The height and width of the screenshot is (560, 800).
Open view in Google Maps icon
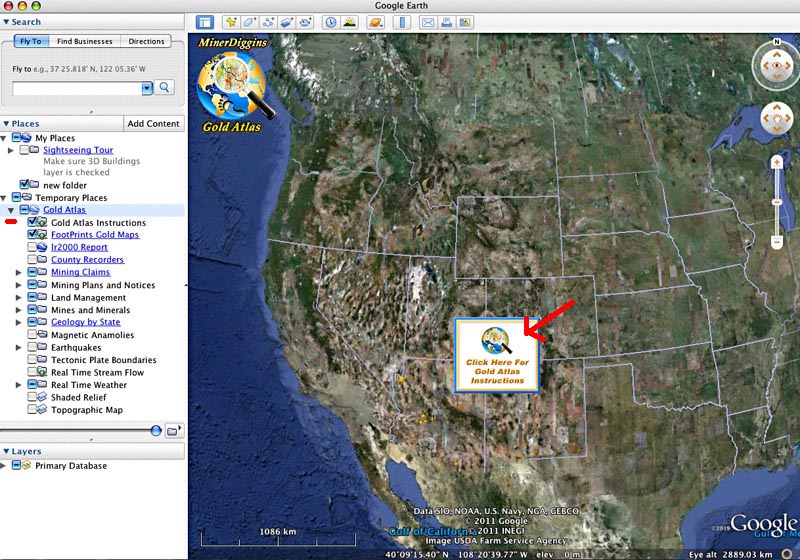click(465, 22)
